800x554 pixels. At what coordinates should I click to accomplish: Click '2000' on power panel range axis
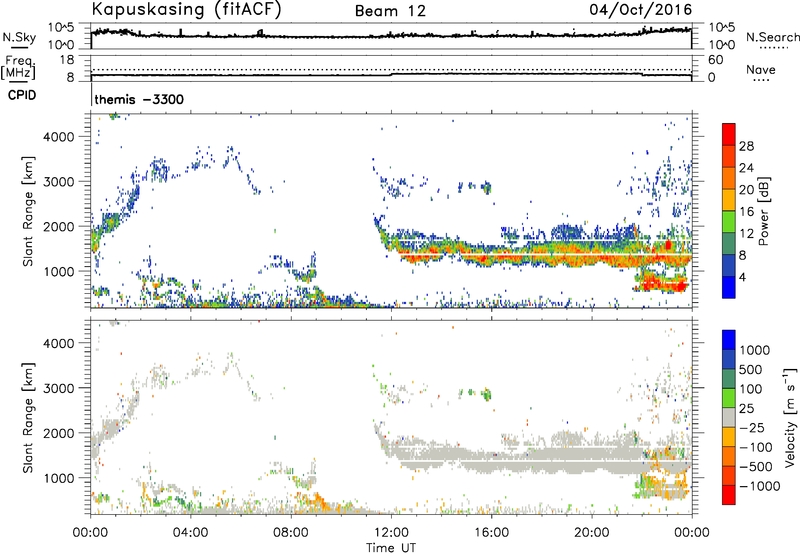click(x=59, y=226)
